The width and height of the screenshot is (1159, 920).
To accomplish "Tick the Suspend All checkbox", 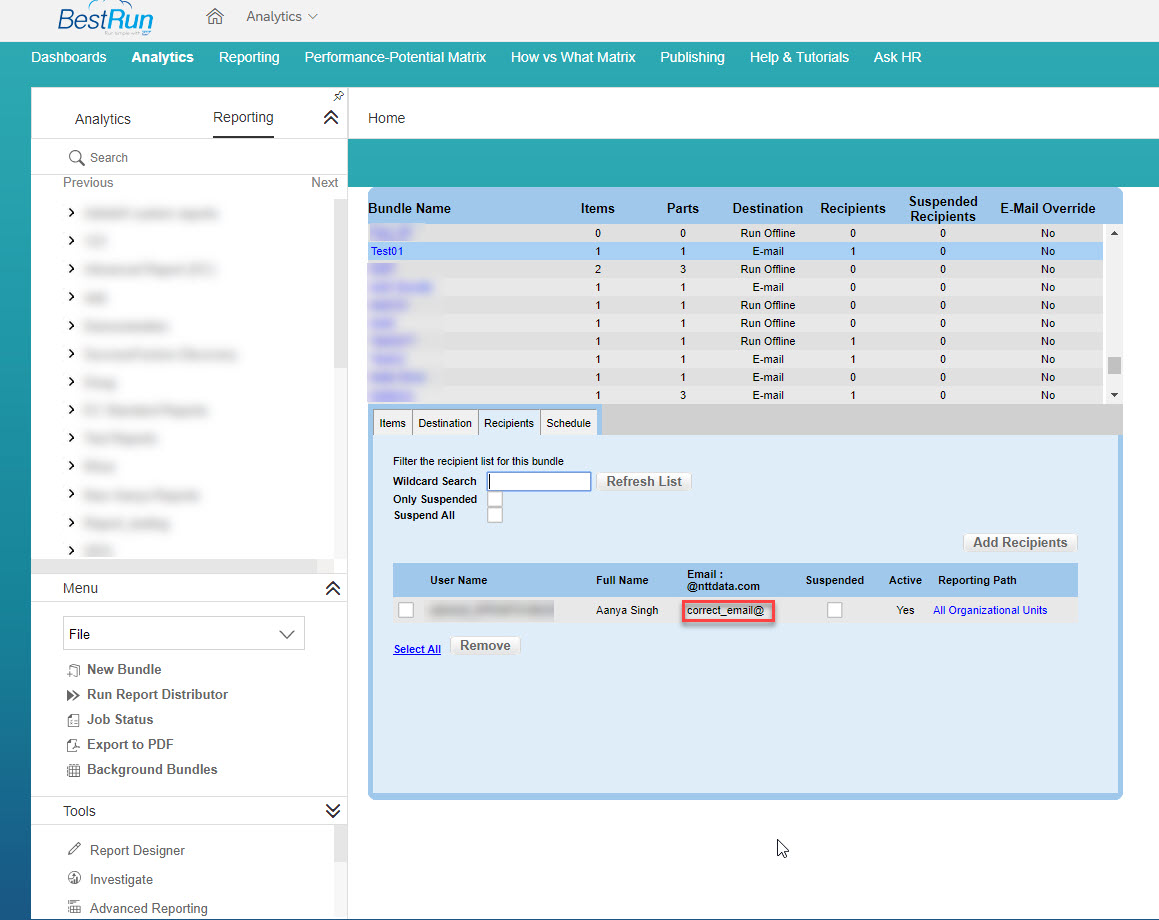I will [x=495, y=515].
